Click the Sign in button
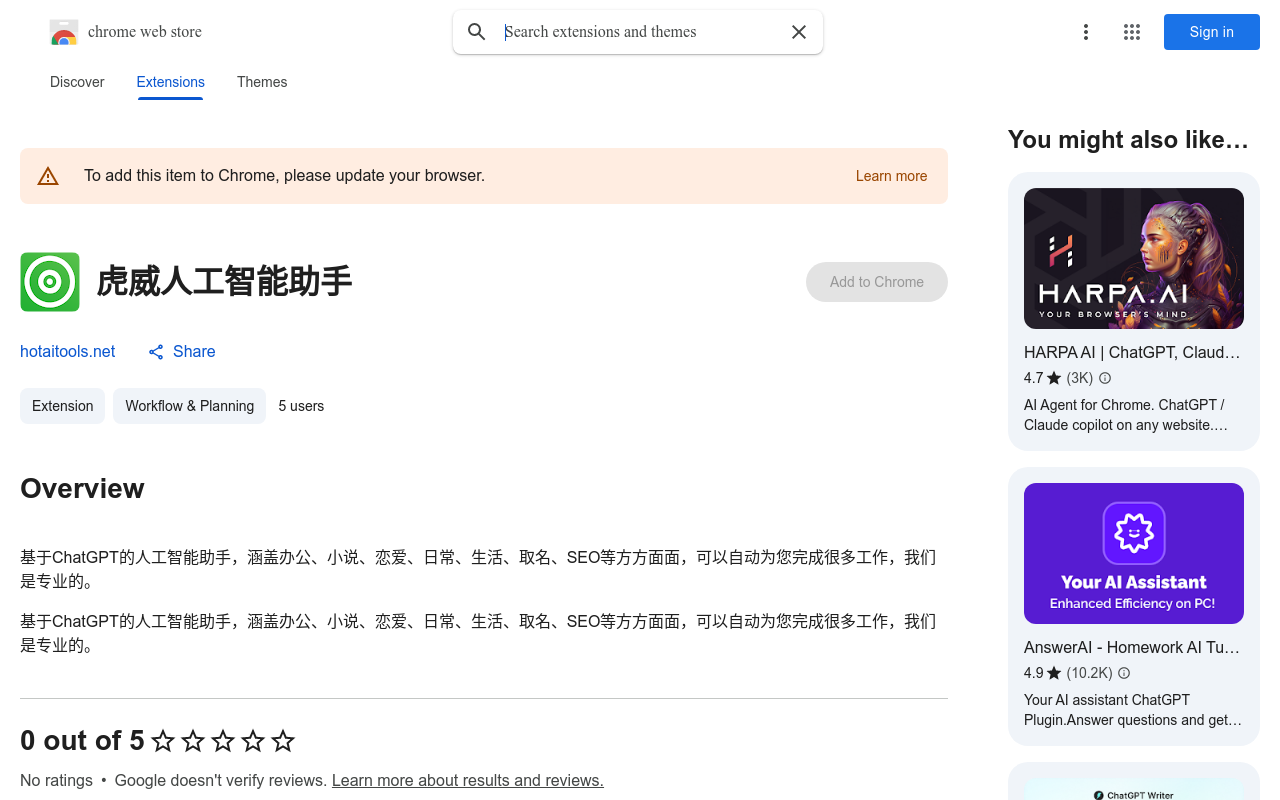Image resolution: width=1280 pixels, height=800 pixels. click(1212, 32)
